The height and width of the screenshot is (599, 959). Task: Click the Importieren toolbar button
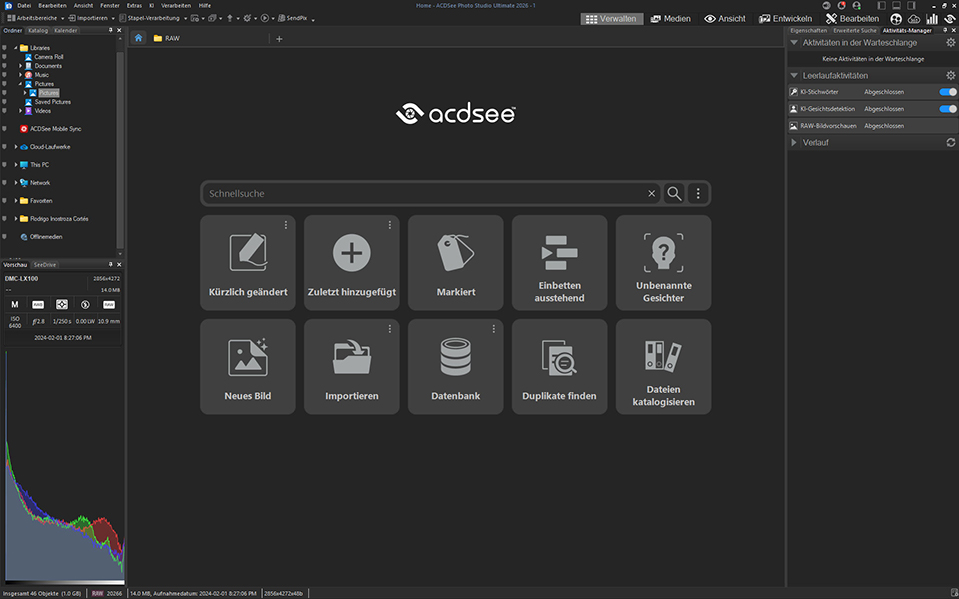[x=90, y=18]
